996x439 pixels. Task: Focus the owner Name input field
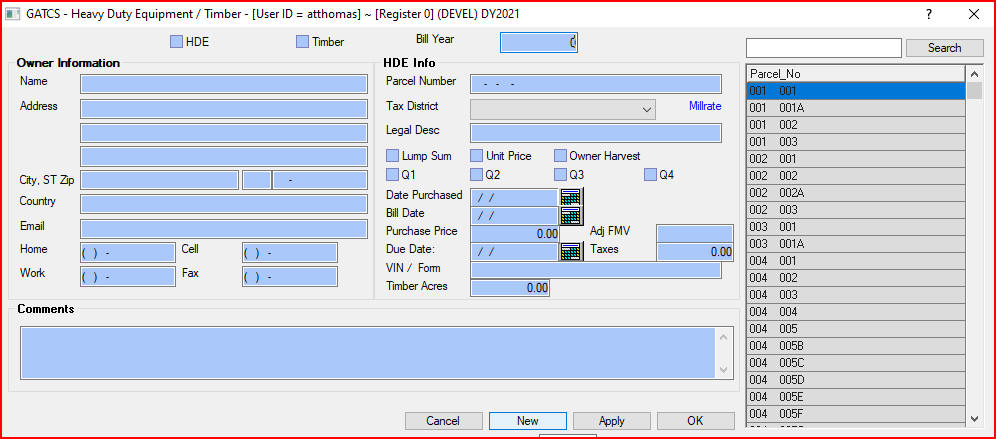pyautogui.click(x=224, y=84)
